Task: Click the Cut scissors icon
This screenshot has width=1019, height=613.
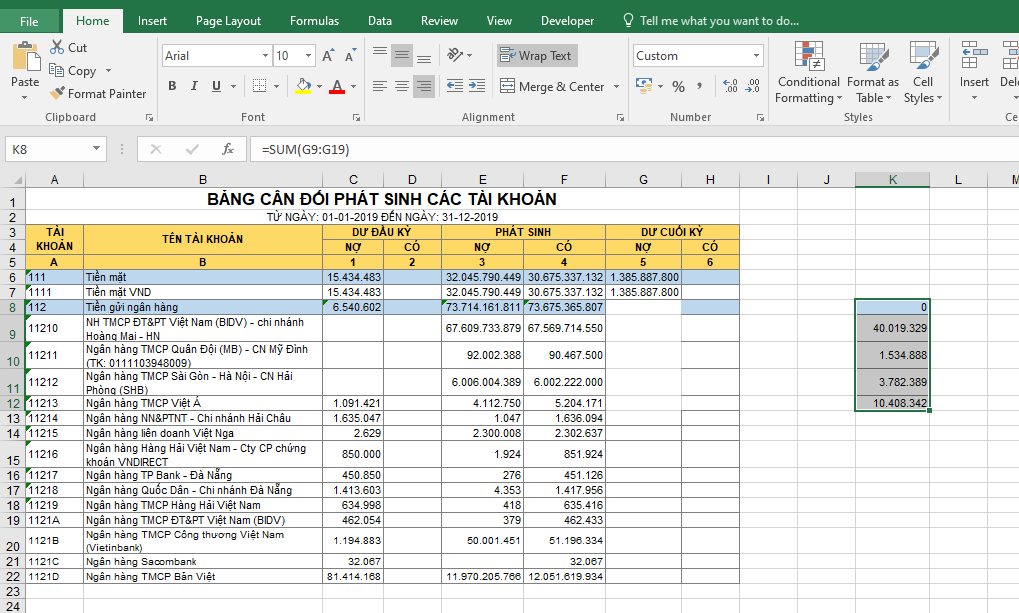Action: (56, 48)
